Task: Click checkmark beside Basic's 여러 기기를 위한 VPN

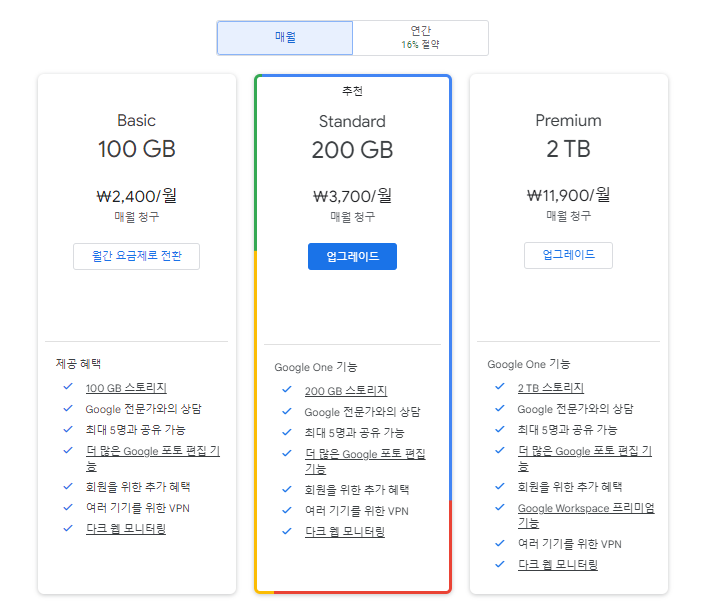Action: 68,508
